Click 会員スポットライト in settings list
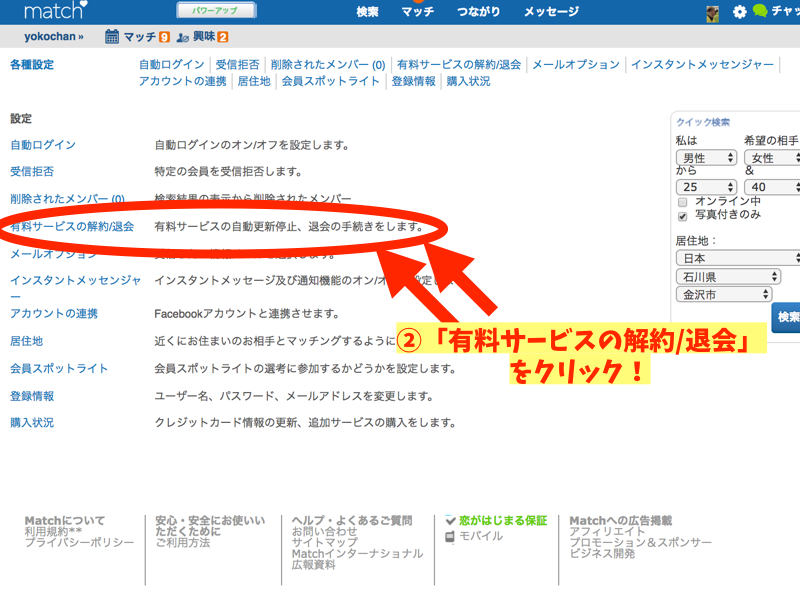This screenshot has height=600, width=800. coord(59,368)
